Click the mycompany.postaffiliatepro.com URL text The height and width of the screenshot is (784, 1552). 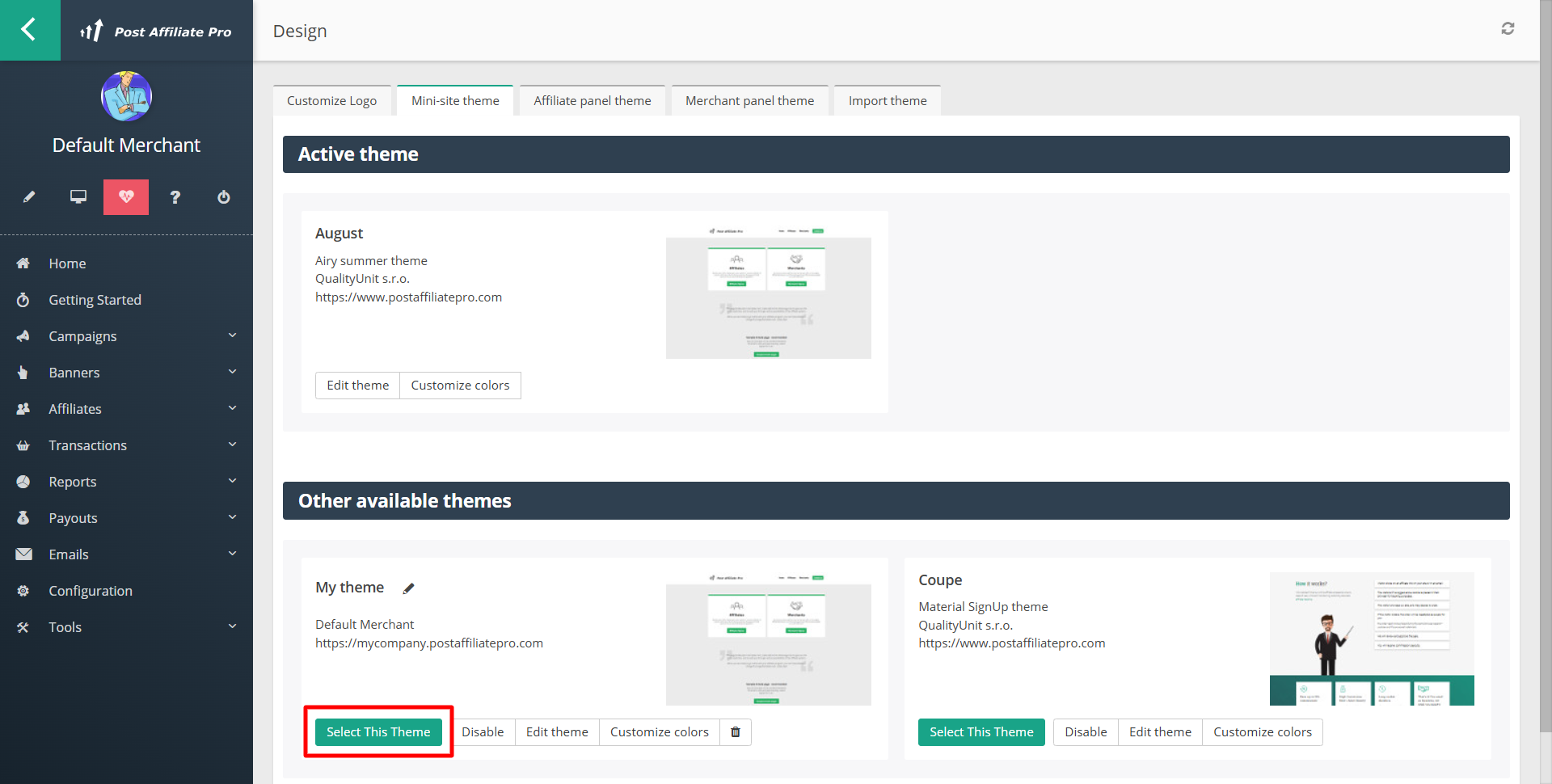pyautogui.click(x=429, y=643)
